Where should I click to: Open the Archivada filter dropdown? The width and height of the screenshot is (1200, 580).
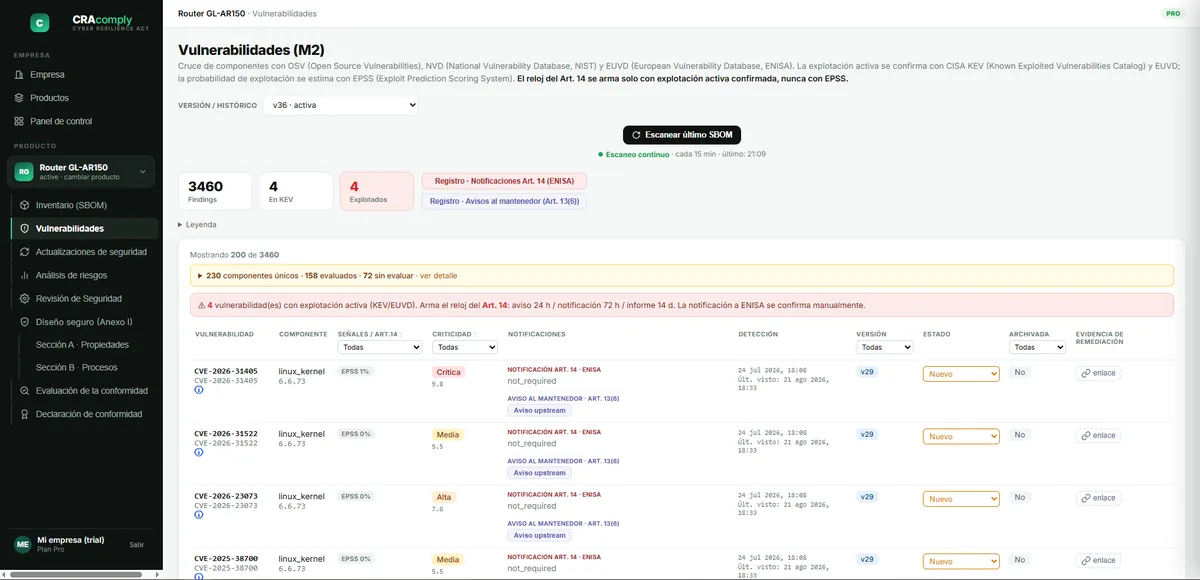1037,347
